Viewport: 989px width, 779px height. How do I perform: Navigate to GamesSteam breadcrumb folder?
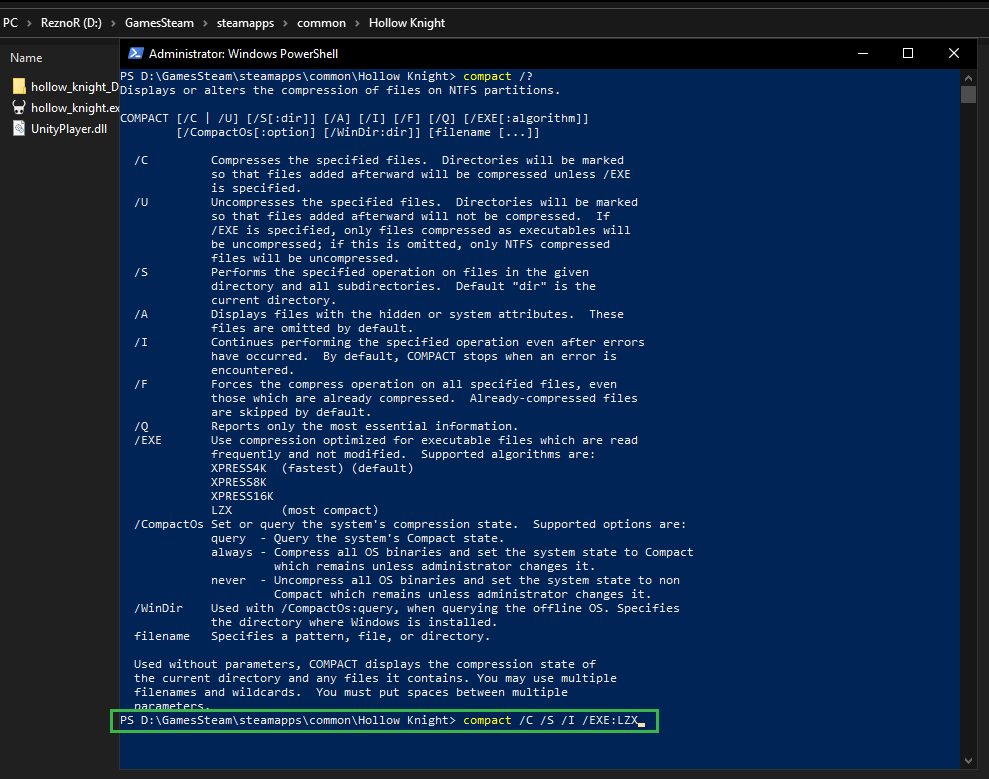click(159, 23)
